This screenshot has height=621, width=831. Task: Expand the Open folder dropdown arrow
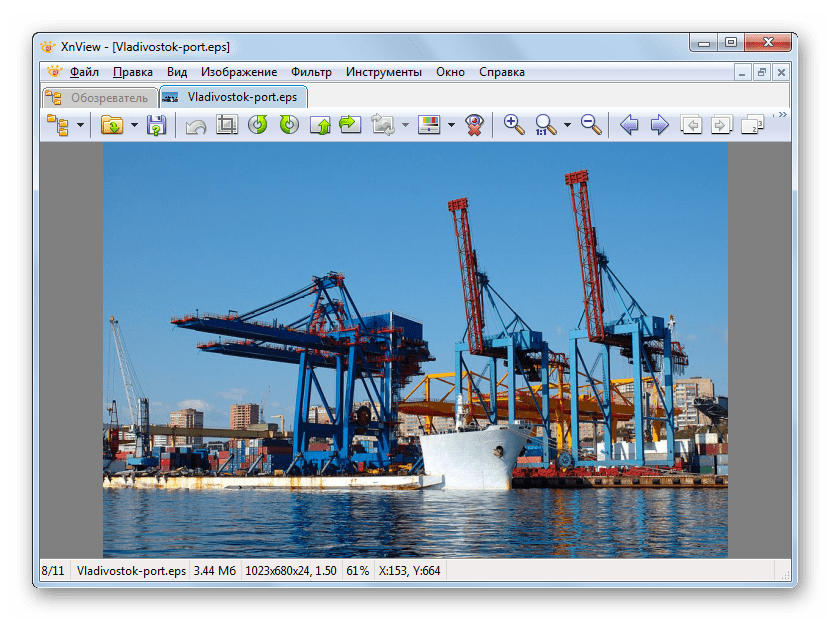(x=134, y=126)
